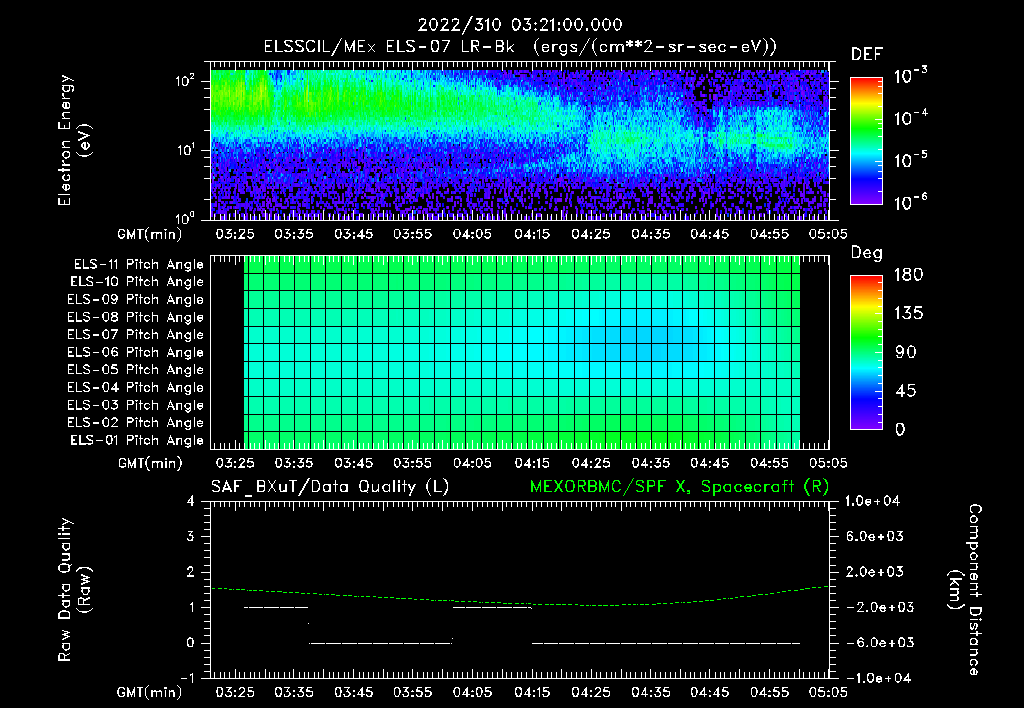
Task: Click the Deg pitch angle color bar
Action: 866,353
